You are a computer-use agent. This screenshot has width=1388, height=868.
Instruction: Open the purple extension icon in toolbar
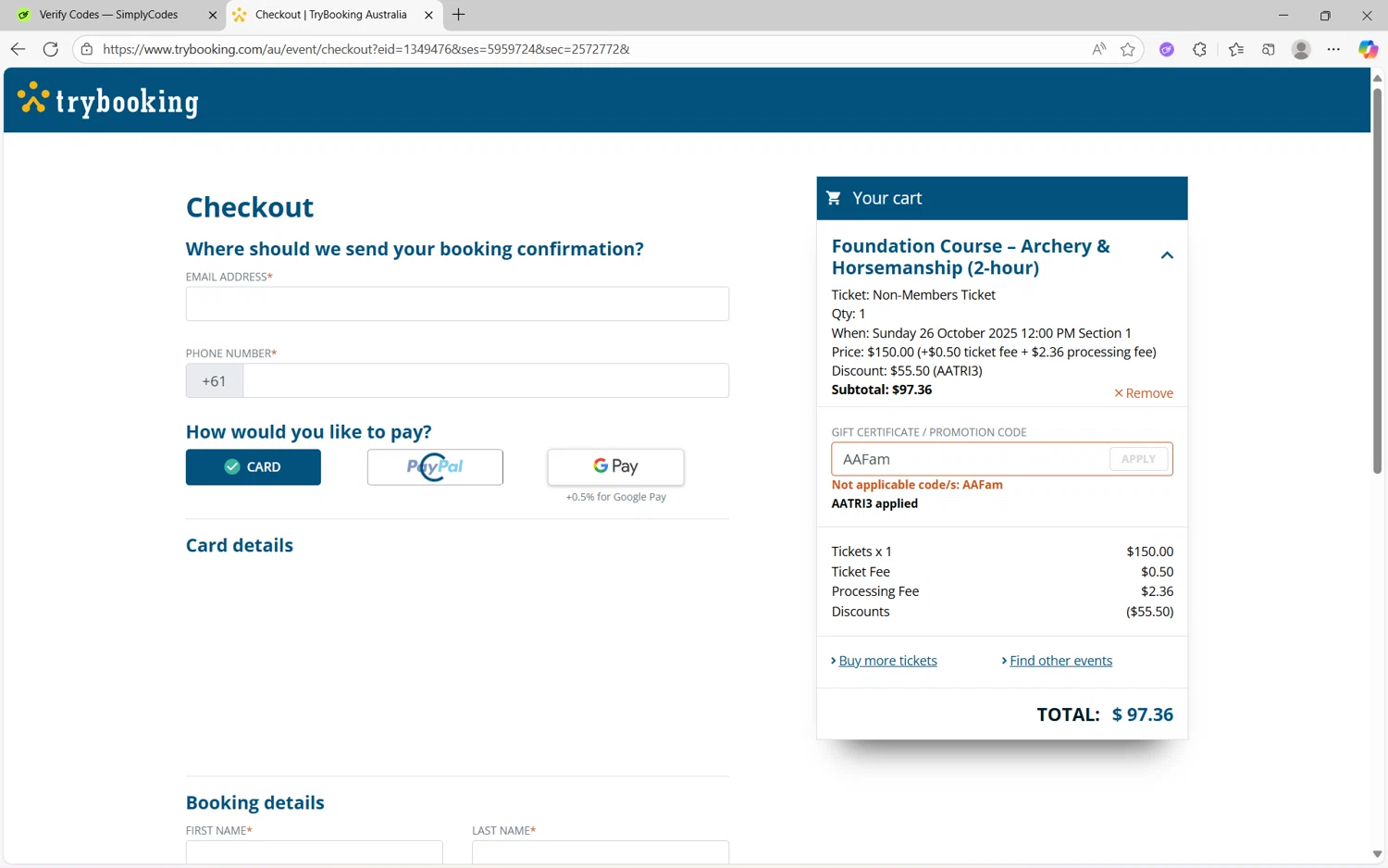click(1167, 49)
